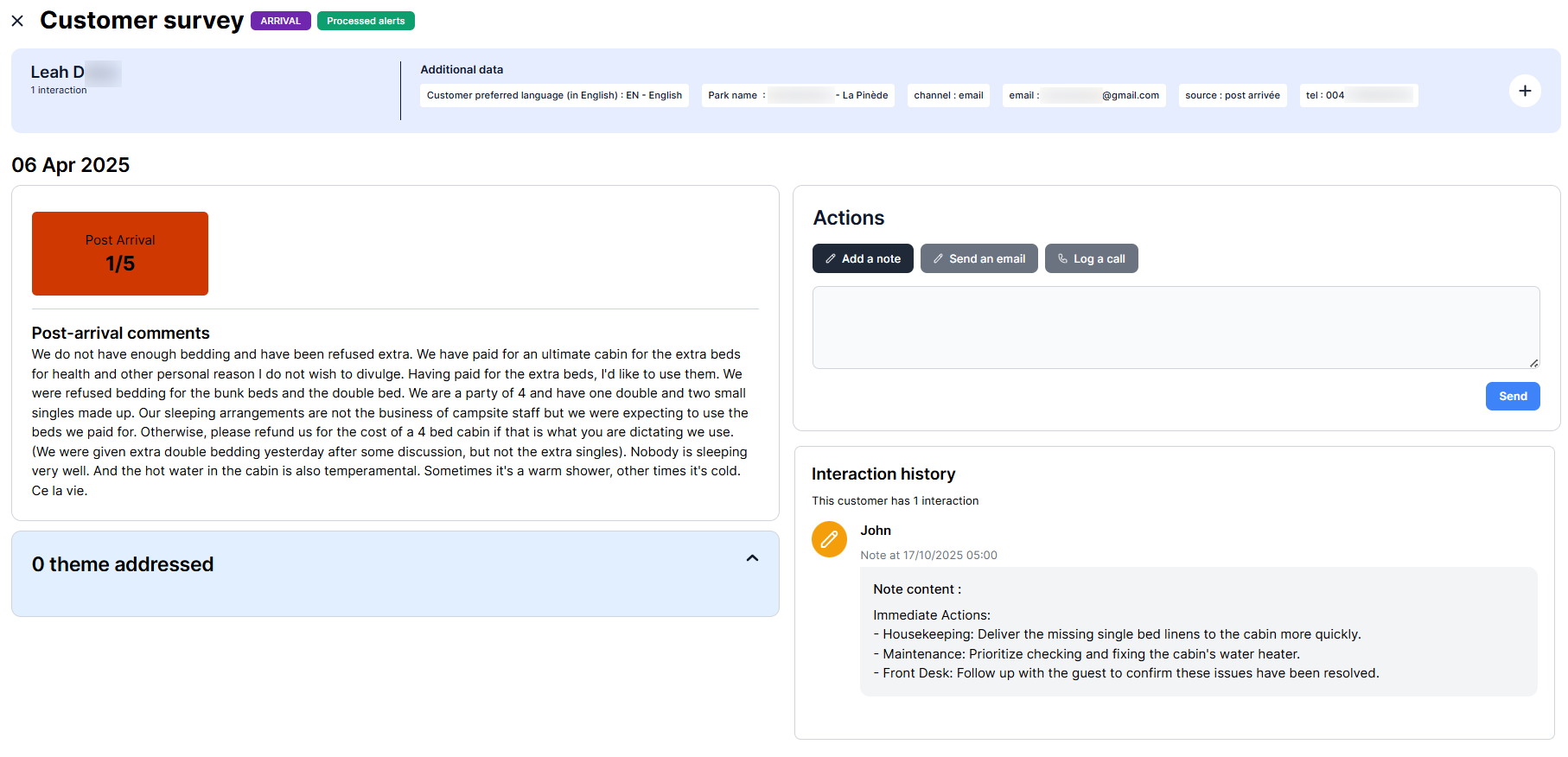
Task: Click the source : post arrivée tag
Action: click(1232, 95)
